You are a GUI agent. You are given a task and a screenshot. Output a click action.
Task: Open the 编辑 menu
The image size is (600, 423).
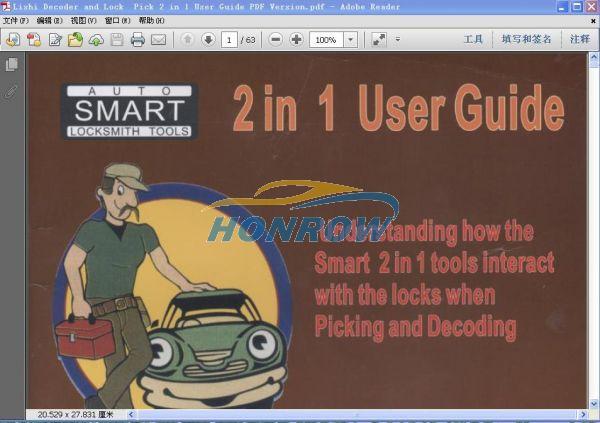pyautogui.click(x=49, y=21)
